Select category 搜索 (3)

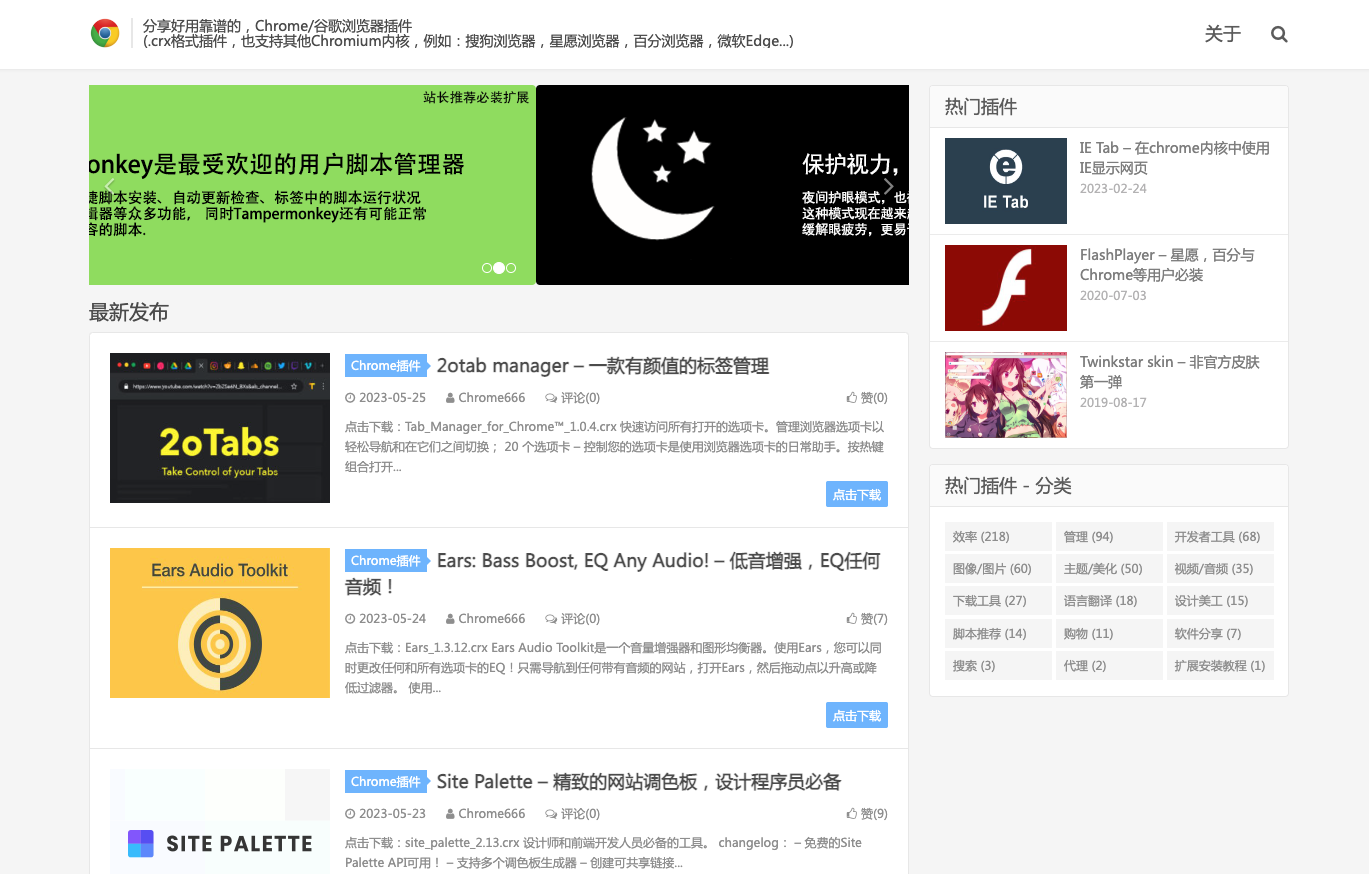[998, 666]
